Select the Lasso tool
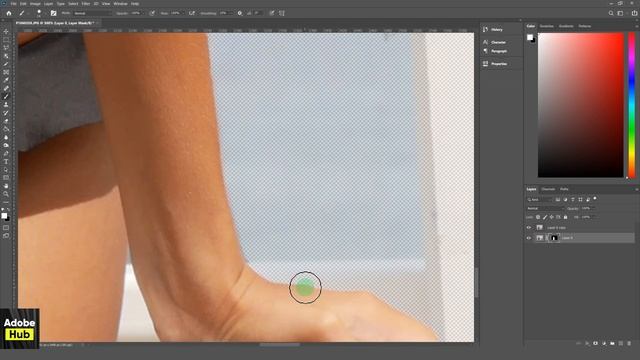The height and width of the screenshot is (360, 640). 6,48
